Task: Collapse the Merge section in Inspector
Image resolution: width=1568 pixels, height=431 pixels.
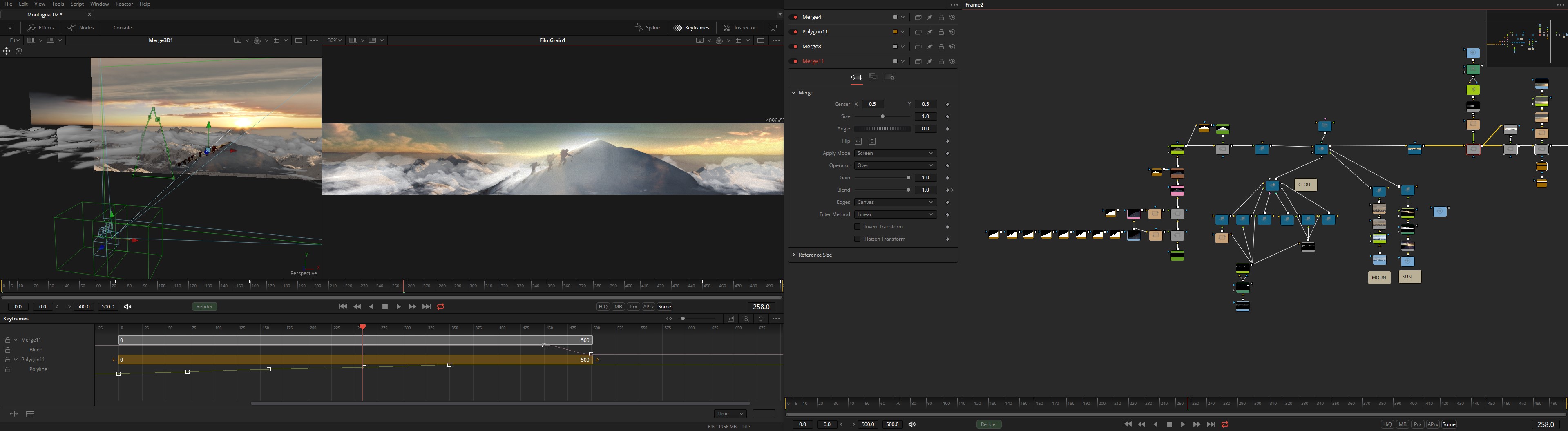Action: 794,92
